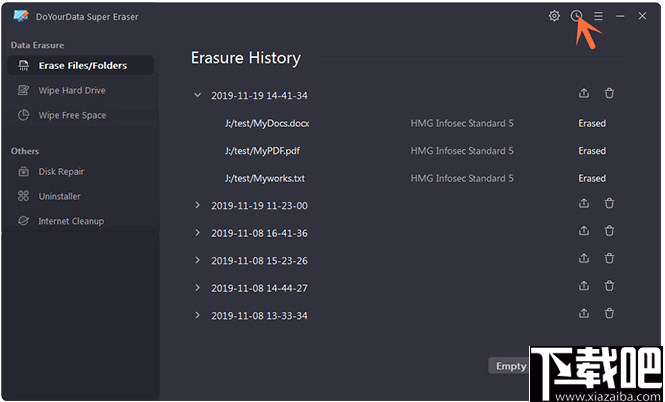Click the 2019-11-19 11-23-00 timestamp
This screenshot has width=665, height=402.
260,206
